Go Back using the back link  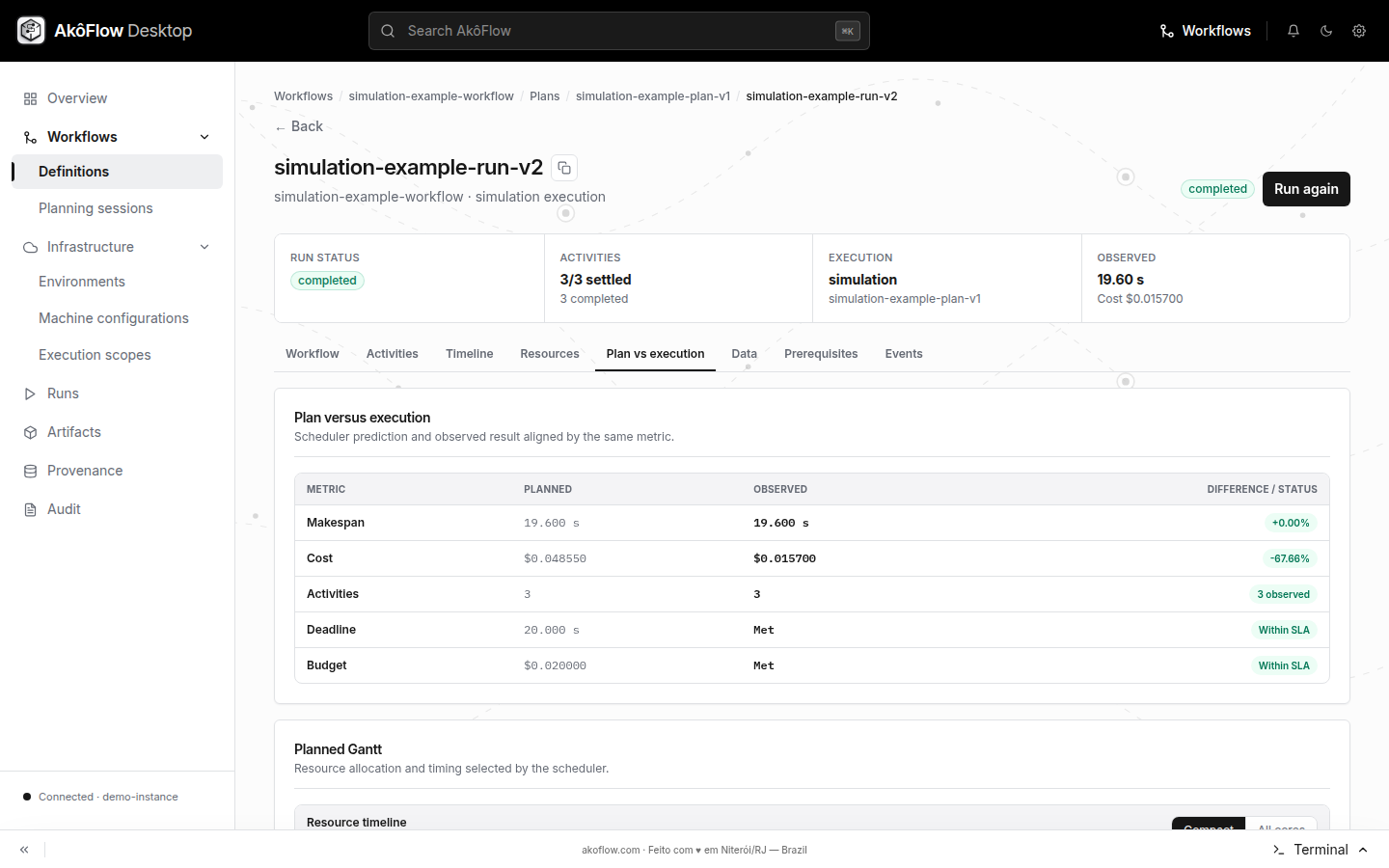(x=299, y=126)
